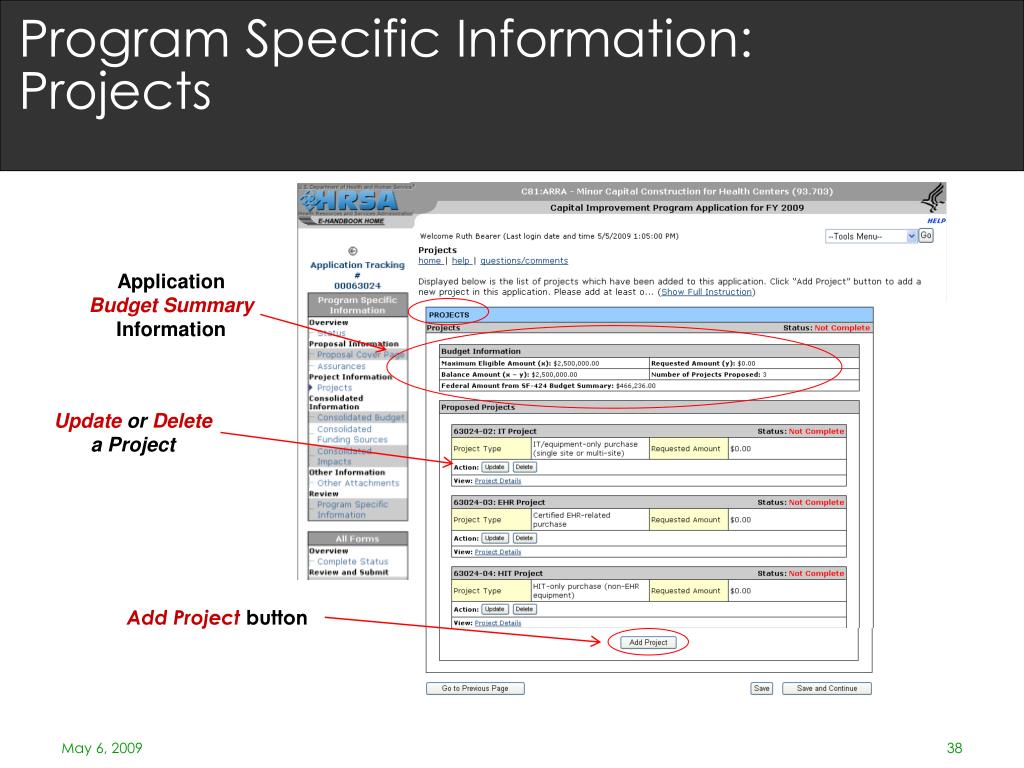
Task: Delete the HIT Project
Action: pyautogui.click(x=524, y=609)
